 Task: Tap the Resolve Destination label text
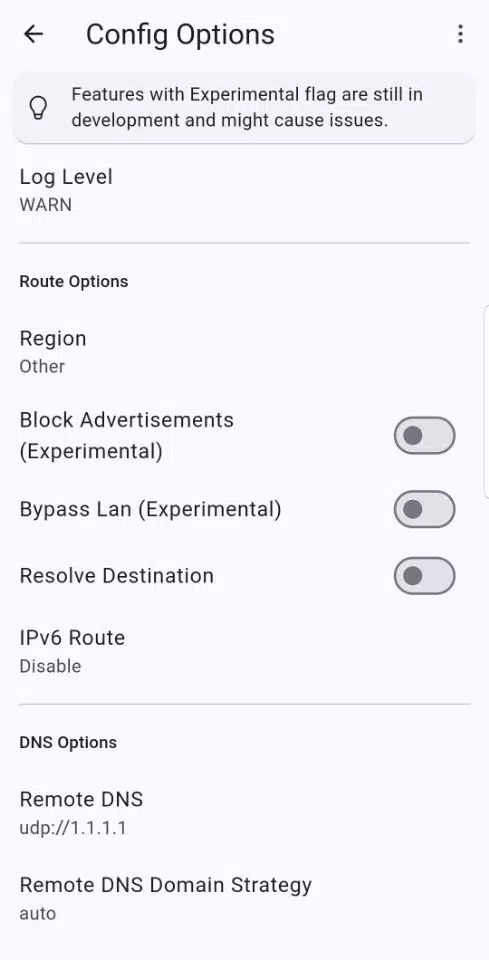tap(116, 576)
